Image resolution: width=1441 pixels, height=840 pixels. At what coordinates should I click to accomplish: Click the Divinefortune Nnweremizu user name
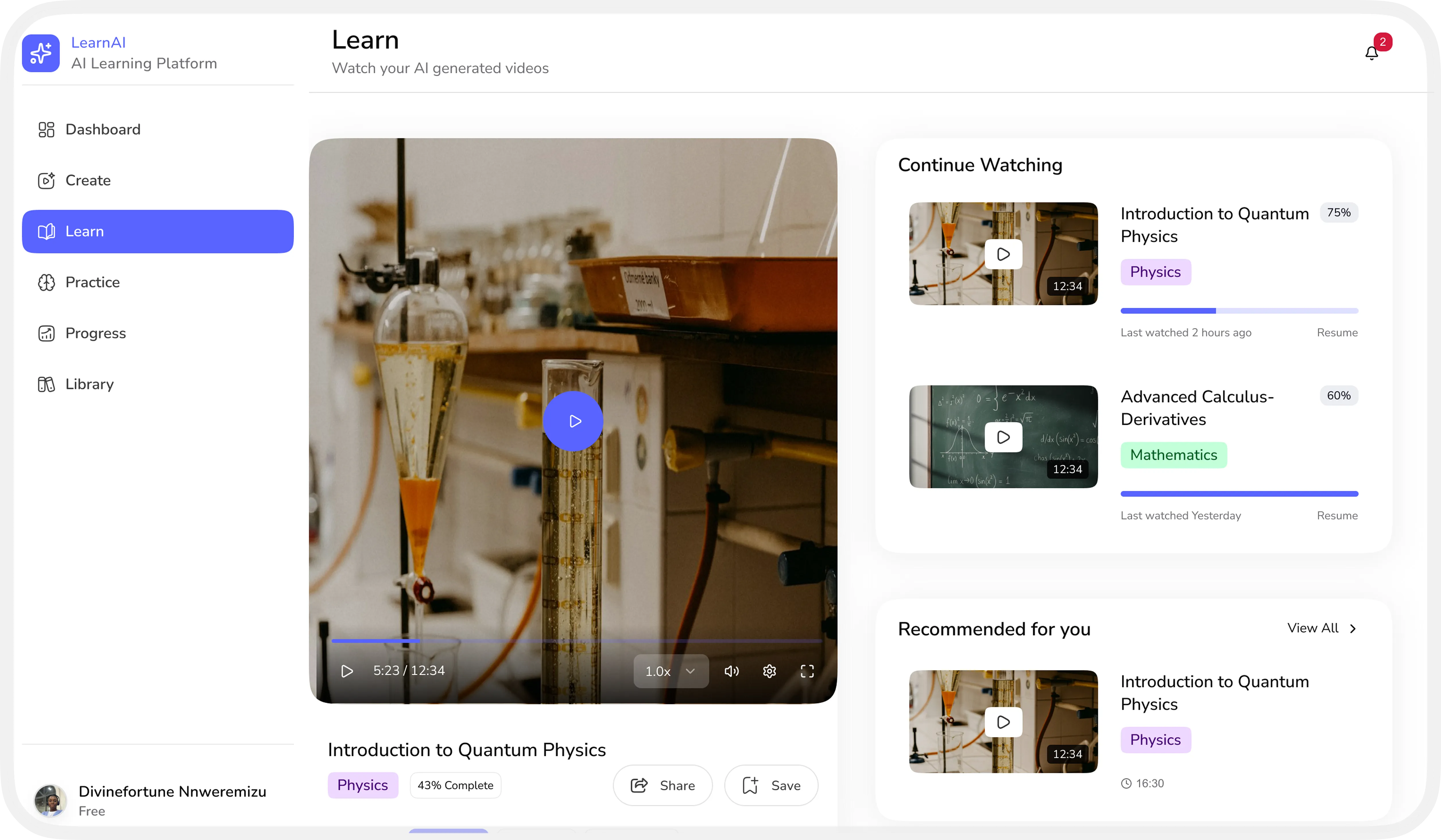tap(172, 792)
